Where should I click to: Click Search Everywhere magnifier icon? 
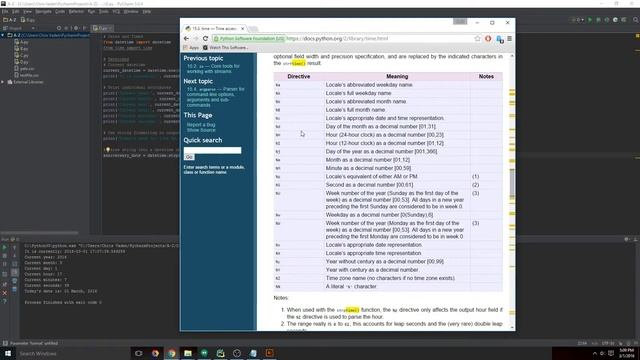click(636, 20)
